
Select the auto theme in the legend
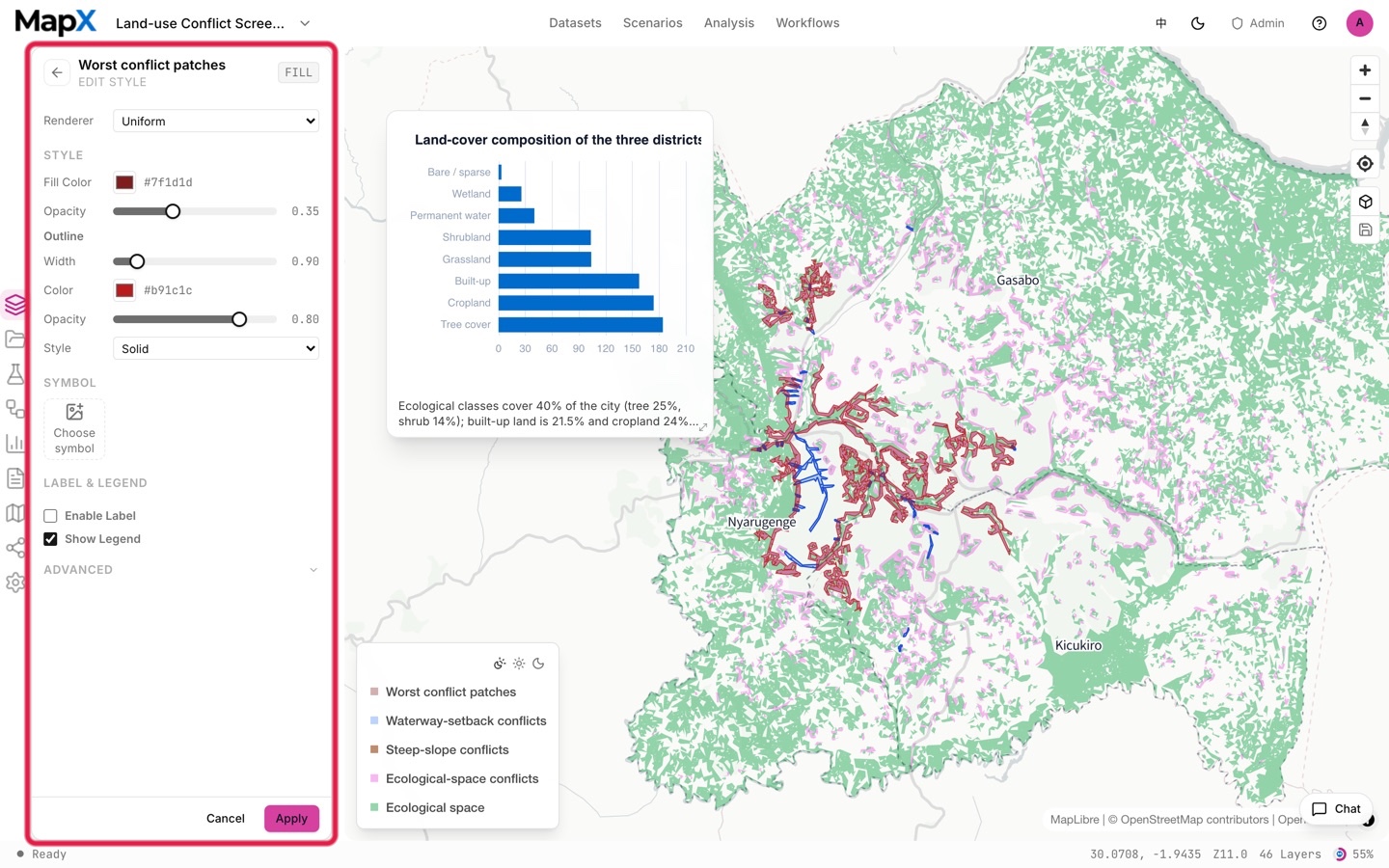click(500, 664)
